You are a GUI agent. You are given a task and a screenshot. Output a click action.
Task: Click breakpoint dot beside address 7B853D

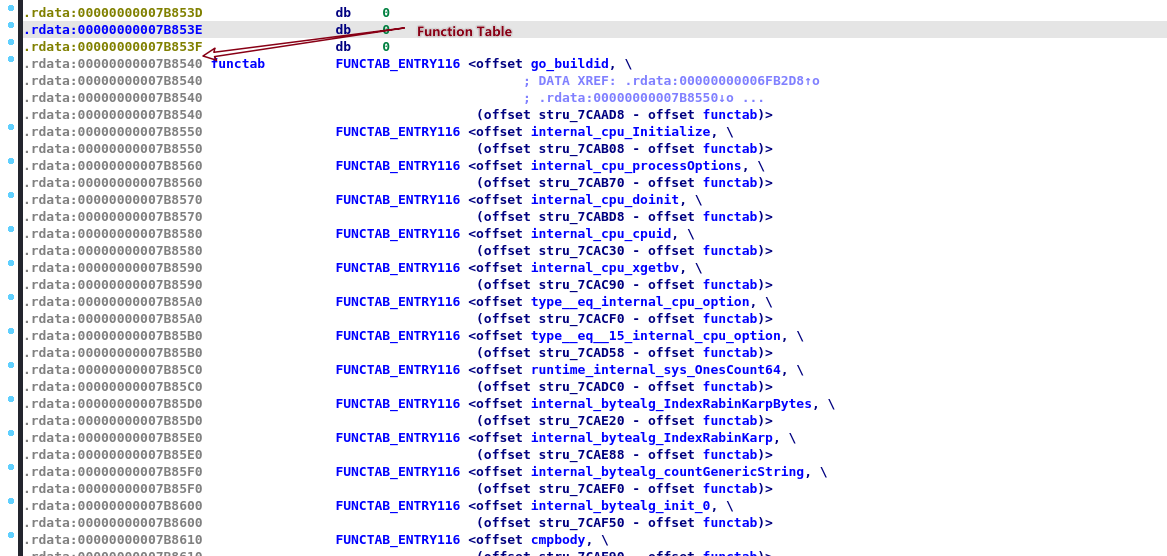pyautogui.click(x=10, y=9)
